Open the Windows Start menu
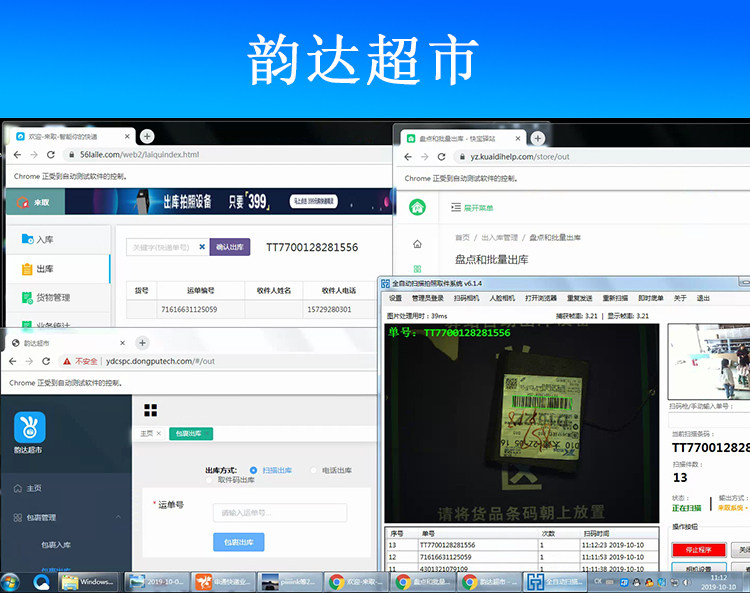 (11, 582)
